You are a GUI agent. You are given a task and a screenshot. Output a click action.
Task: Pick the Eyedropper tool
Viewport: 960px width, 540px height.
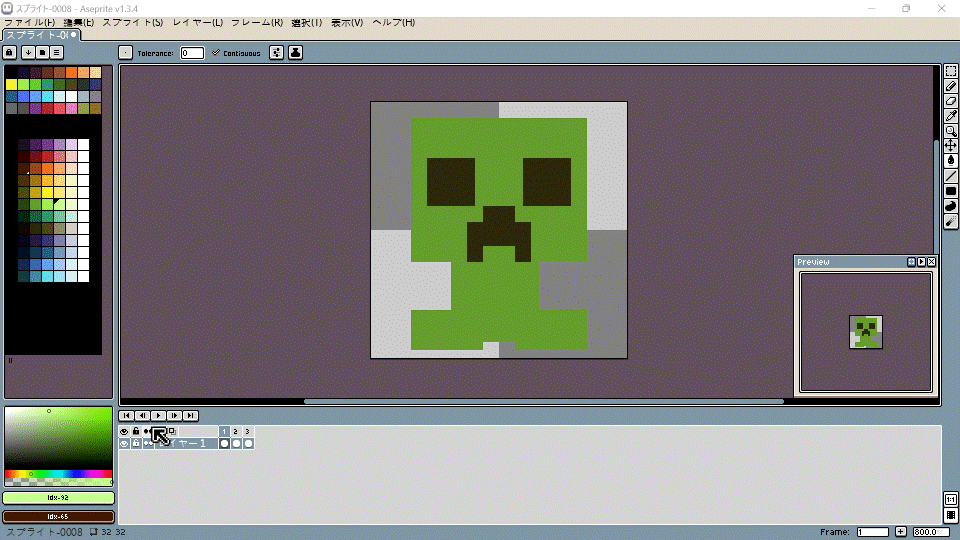[x=951, y=116]
